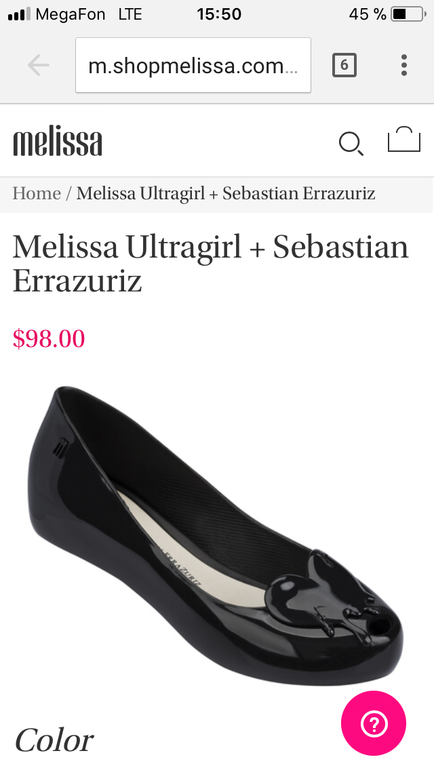Go to Home via breadcrumb
434x770 pixels.
pos(37,193)
